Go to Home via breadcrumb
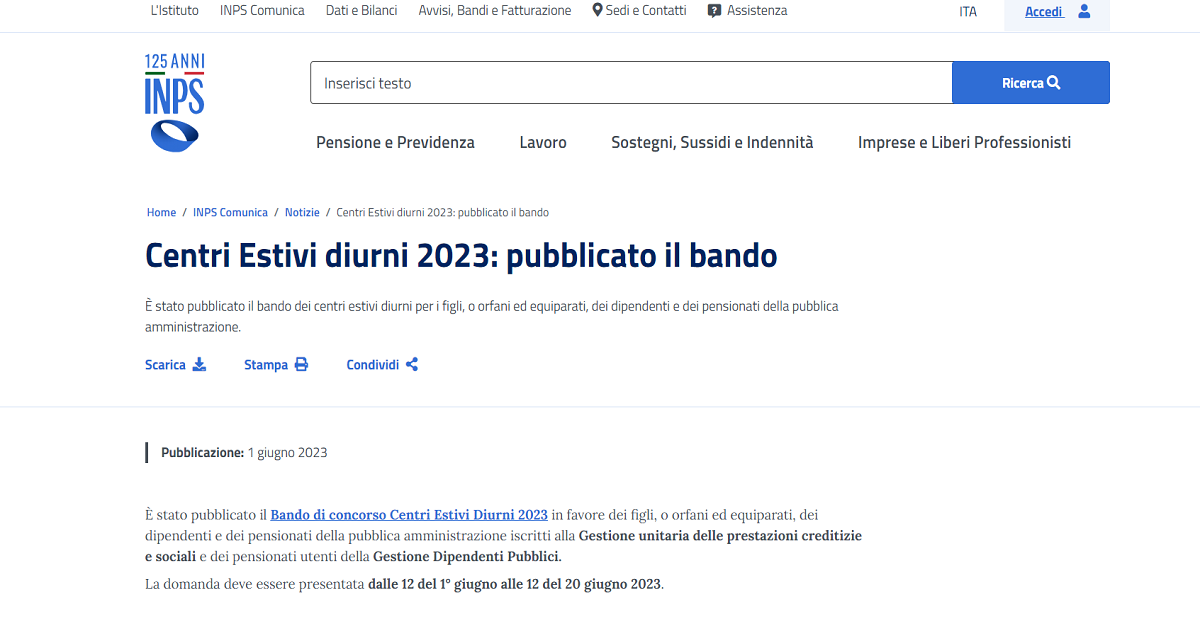1200x634 pixels. pos(161,212)
